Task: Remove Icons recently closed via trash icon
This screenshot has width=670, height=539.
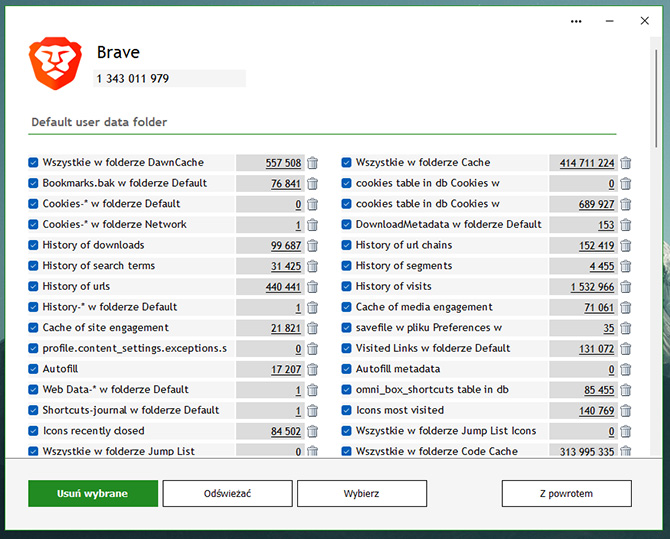Action: tap(312, 431)
